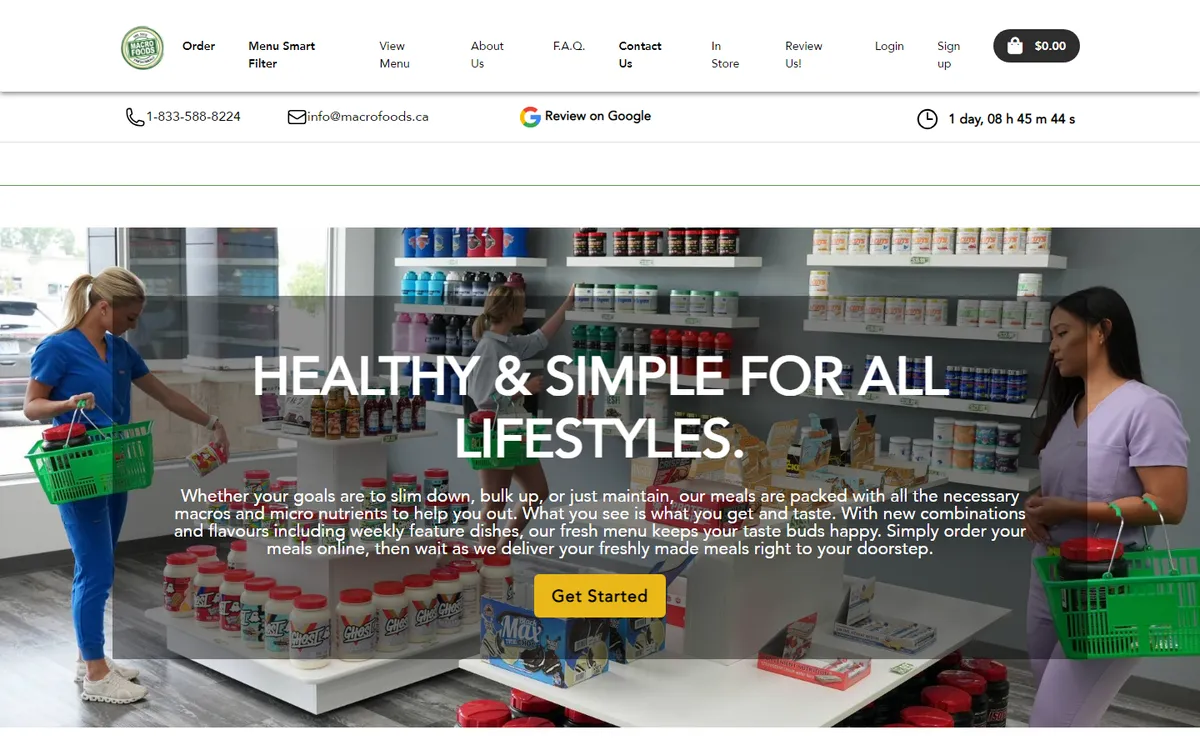Click the envelope email icon
This screenshot has width=1200, height=750.
coord(297,117)
